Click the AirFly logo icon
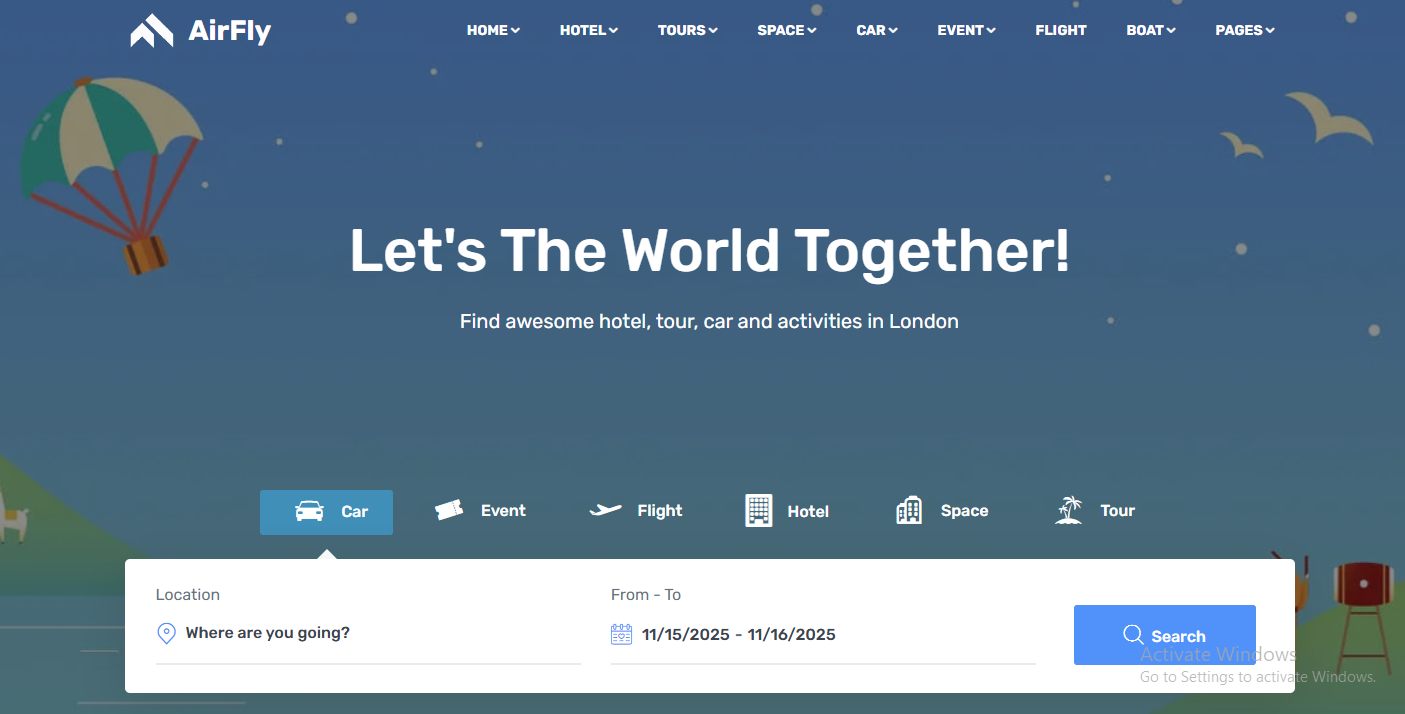 click(x=152, y=30)
